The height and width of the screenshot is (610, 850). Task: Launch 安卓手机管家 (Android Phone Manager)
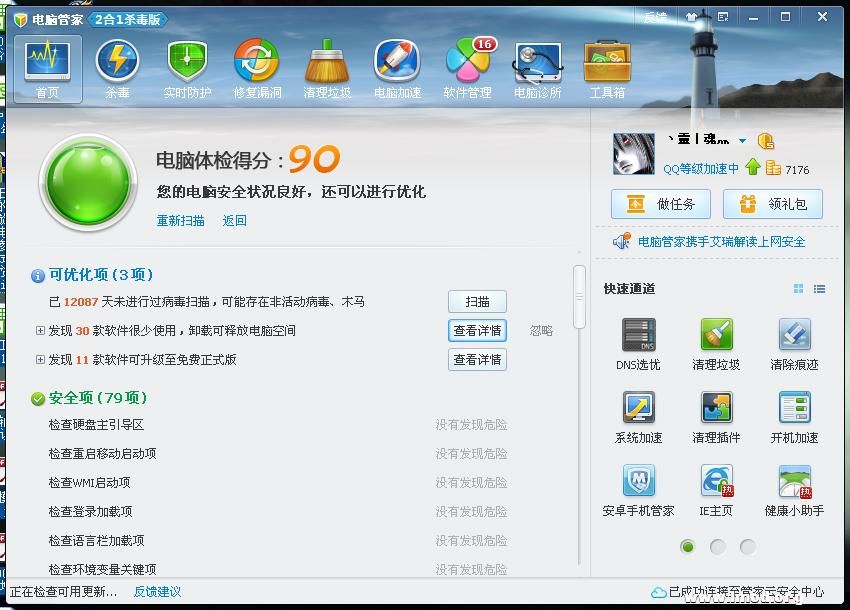click(641, 493)
